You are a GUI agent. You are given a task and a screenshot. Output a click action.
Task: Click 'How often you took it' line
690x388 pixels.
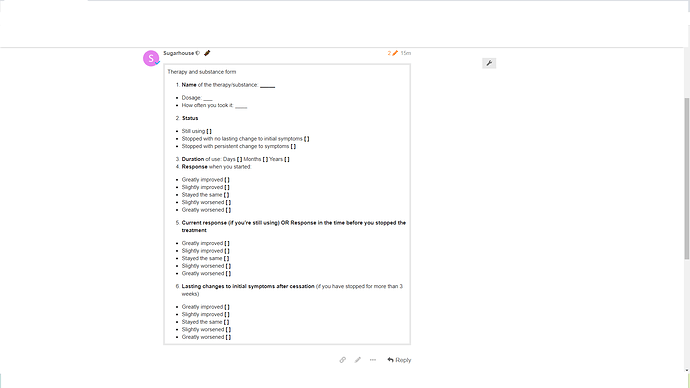[214, 105]
